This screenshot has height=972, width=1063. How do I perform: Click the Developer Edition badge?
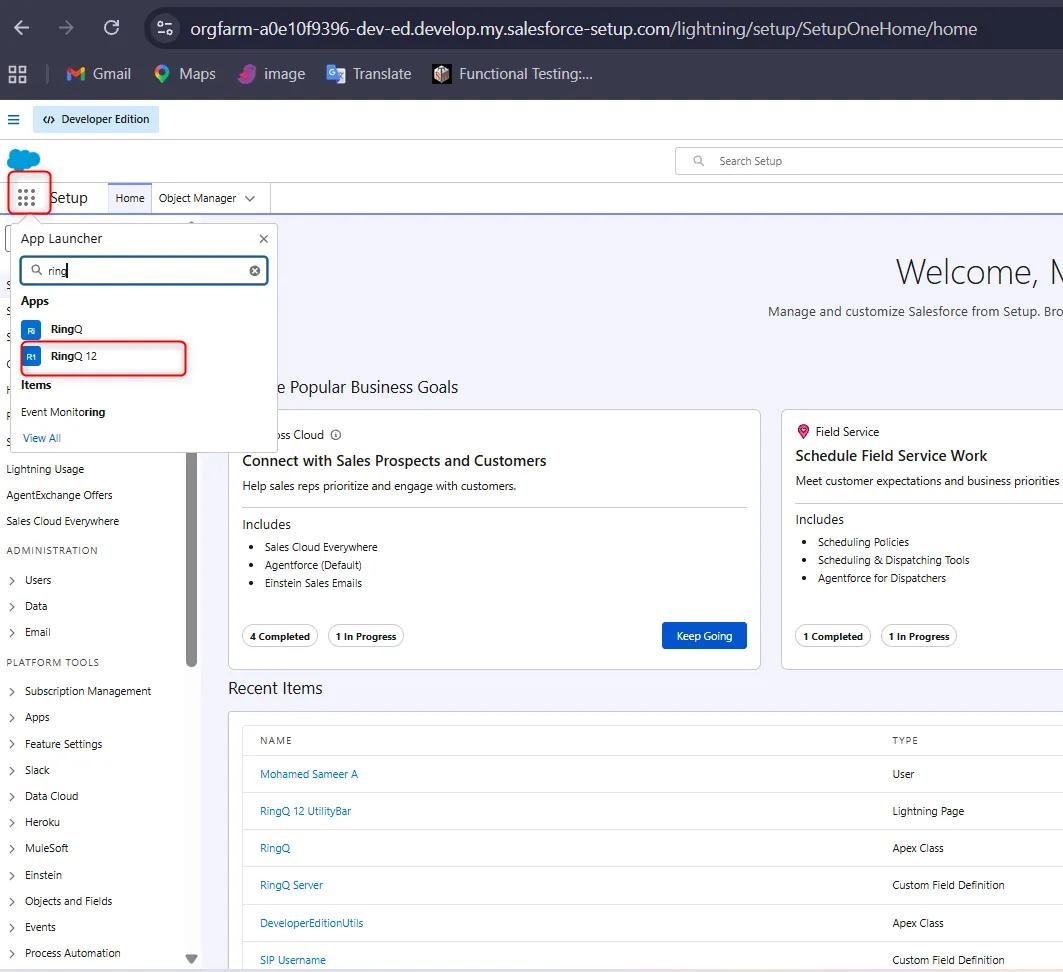96,119
